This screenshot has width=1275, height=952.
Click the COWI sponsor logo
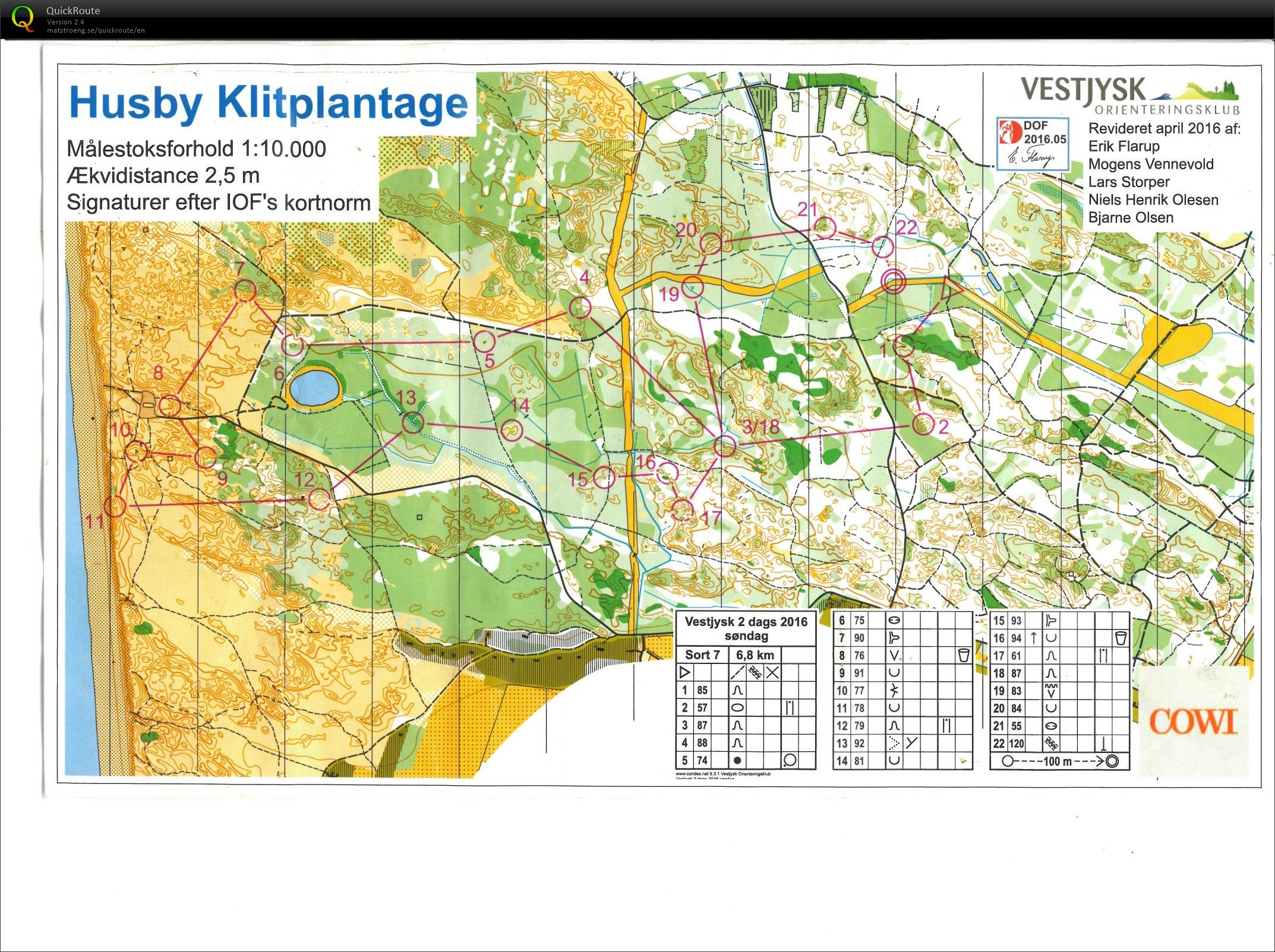1193,722
